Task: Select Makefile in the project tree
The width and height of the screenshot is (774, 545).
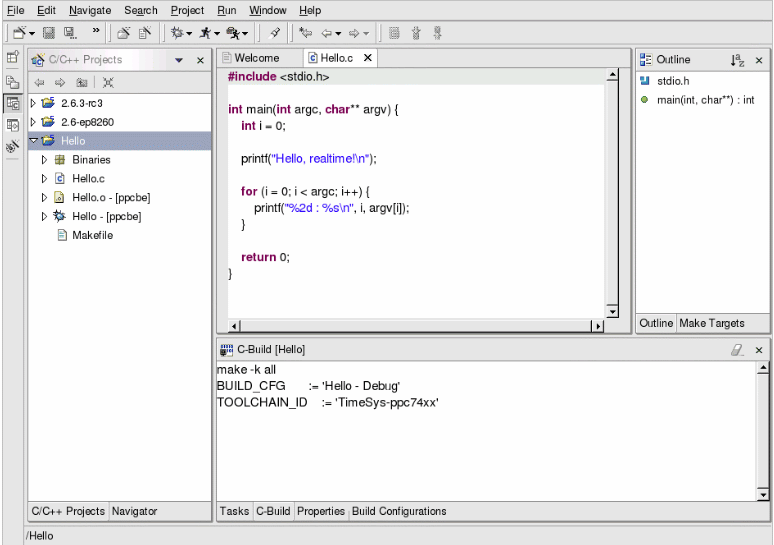Action: coord(92,235)
